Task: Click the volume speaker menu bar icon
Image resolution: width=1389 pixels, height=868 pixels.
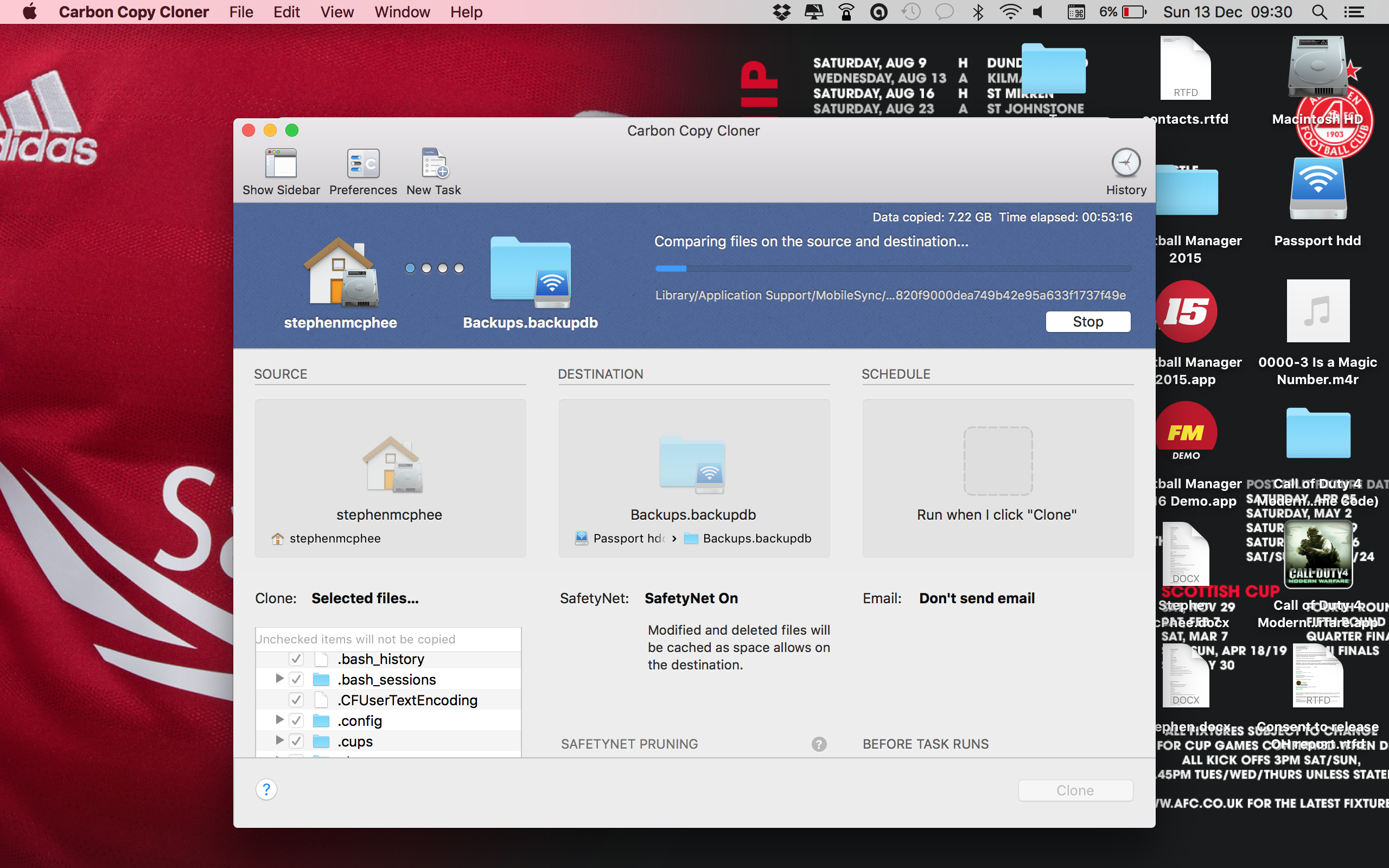Action: coord(1039,12)
